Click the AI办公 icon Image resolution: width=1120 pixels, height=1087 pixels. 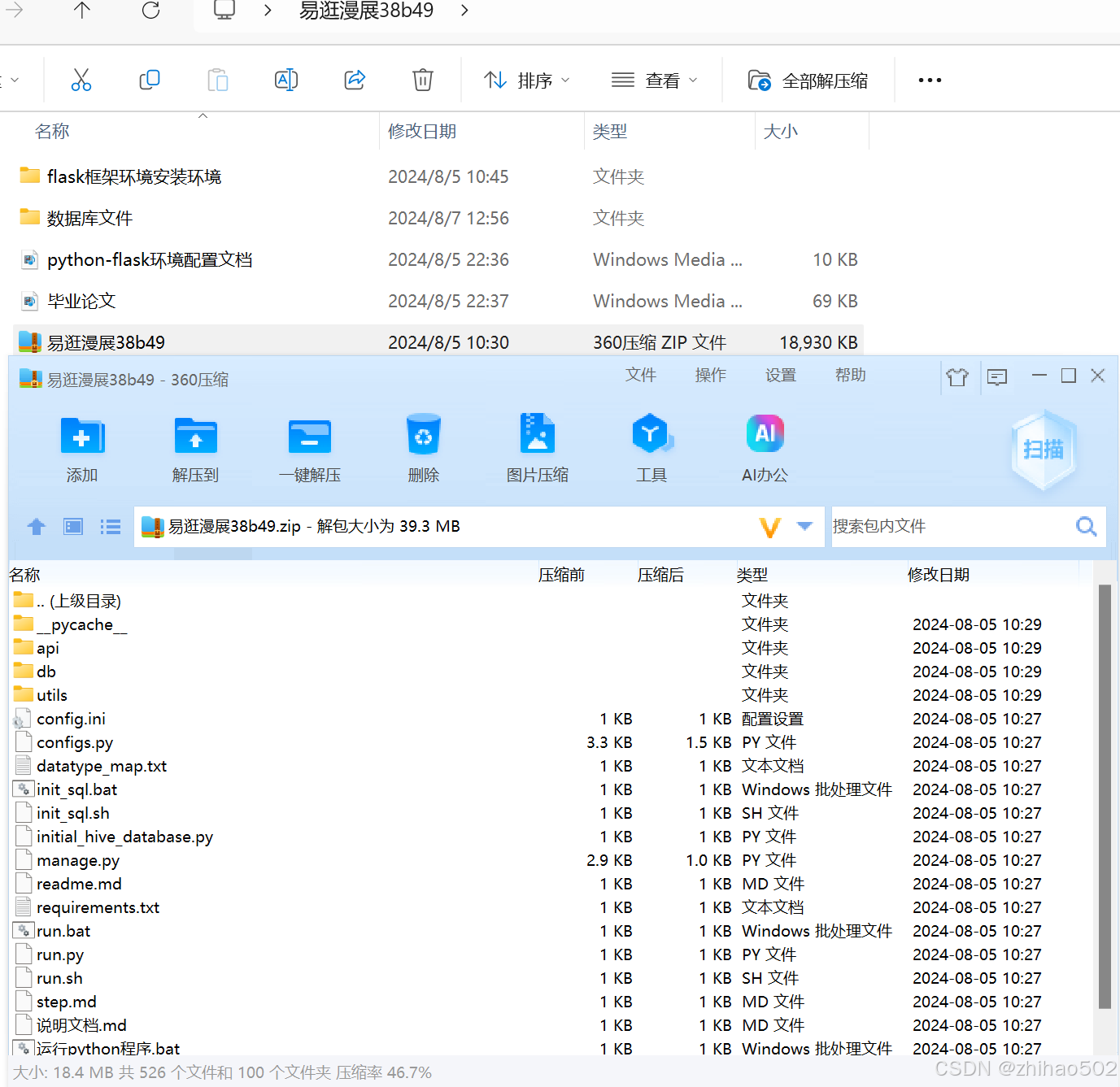tap(765, 449)
